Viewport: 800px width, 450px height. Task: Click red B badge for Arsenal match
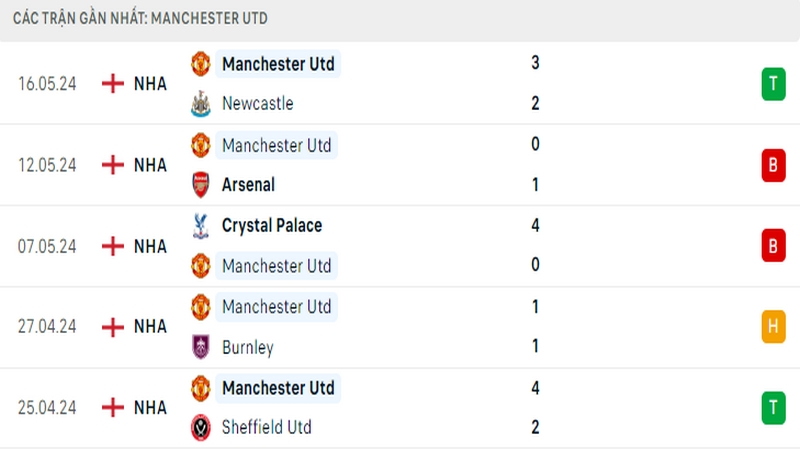click(x=773, y=165)
